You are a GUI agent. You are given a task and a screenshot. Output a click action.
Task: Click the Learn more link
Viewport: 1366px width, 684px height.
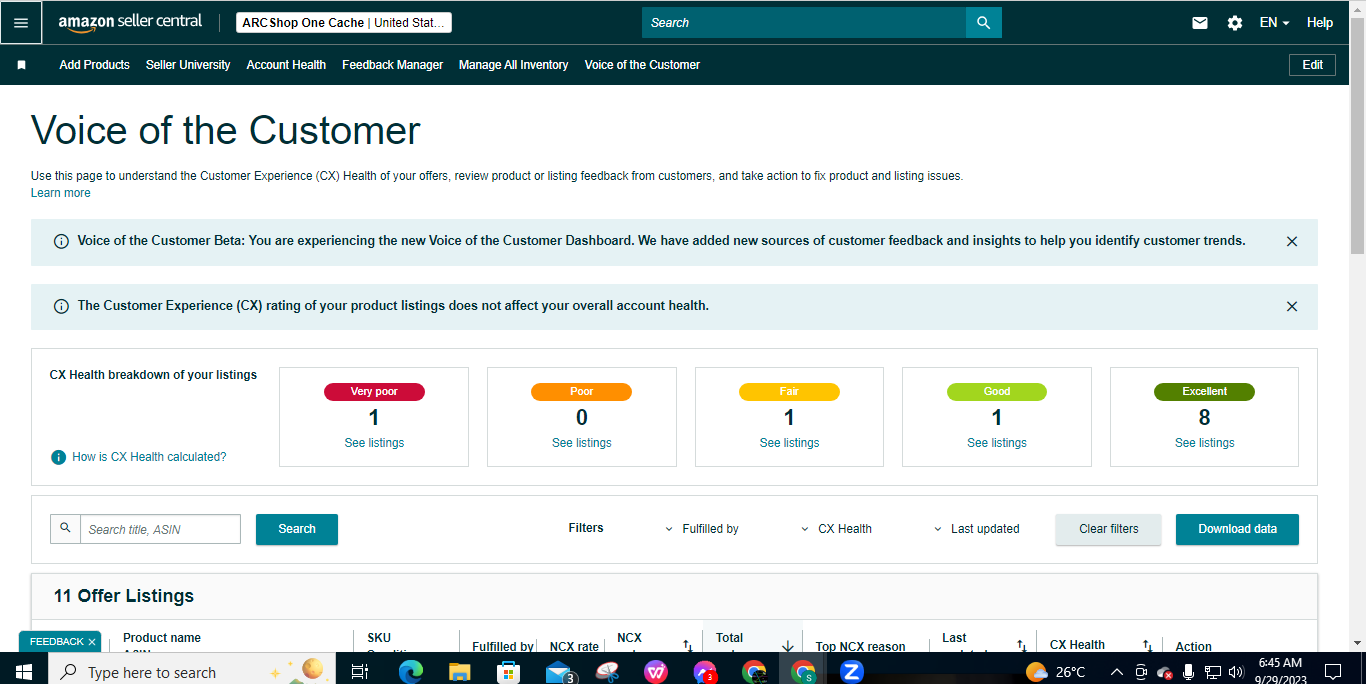click(x=60, y=193)
